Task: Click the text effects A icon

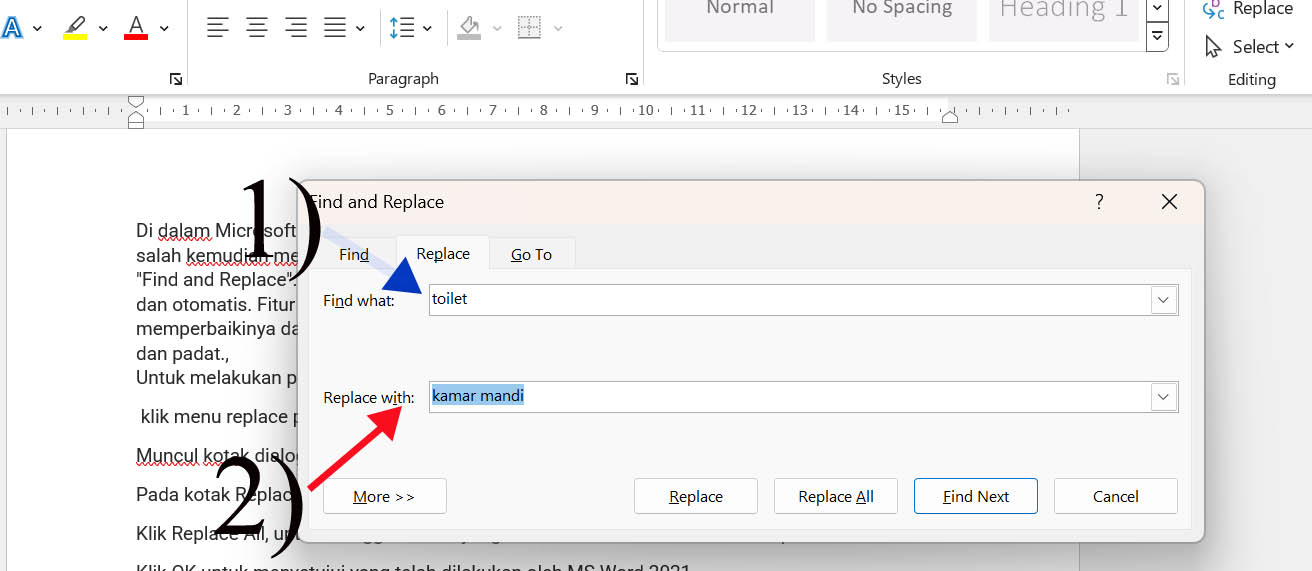Action: 12,27
